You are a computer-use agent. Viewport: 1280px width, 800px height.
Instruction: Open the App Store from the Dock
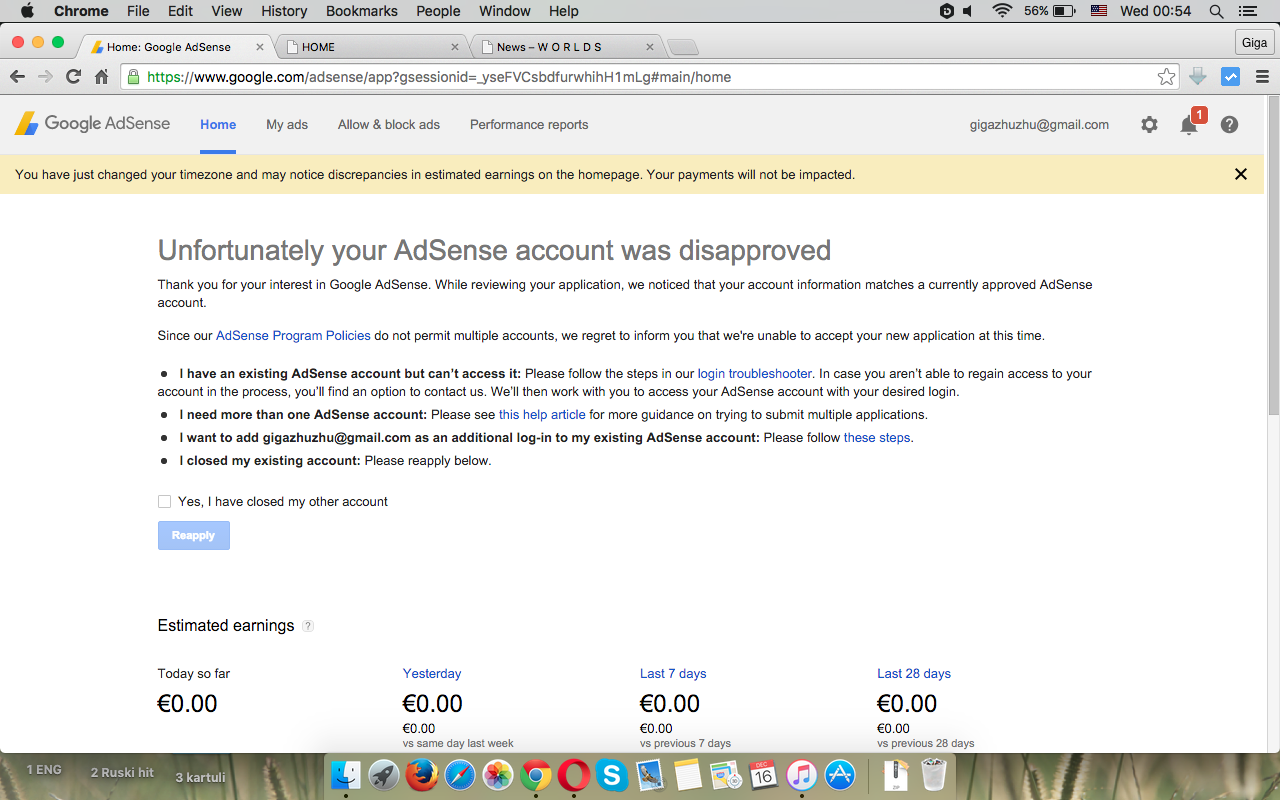click(840, 774)
